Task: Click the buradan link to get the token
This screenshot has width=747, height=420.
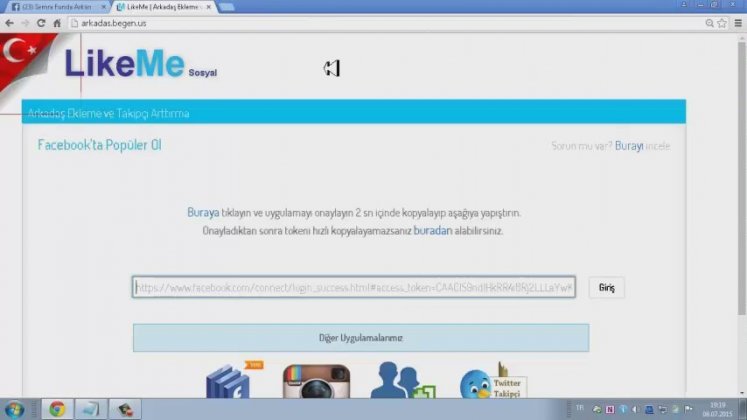Action: coord(433,230)
